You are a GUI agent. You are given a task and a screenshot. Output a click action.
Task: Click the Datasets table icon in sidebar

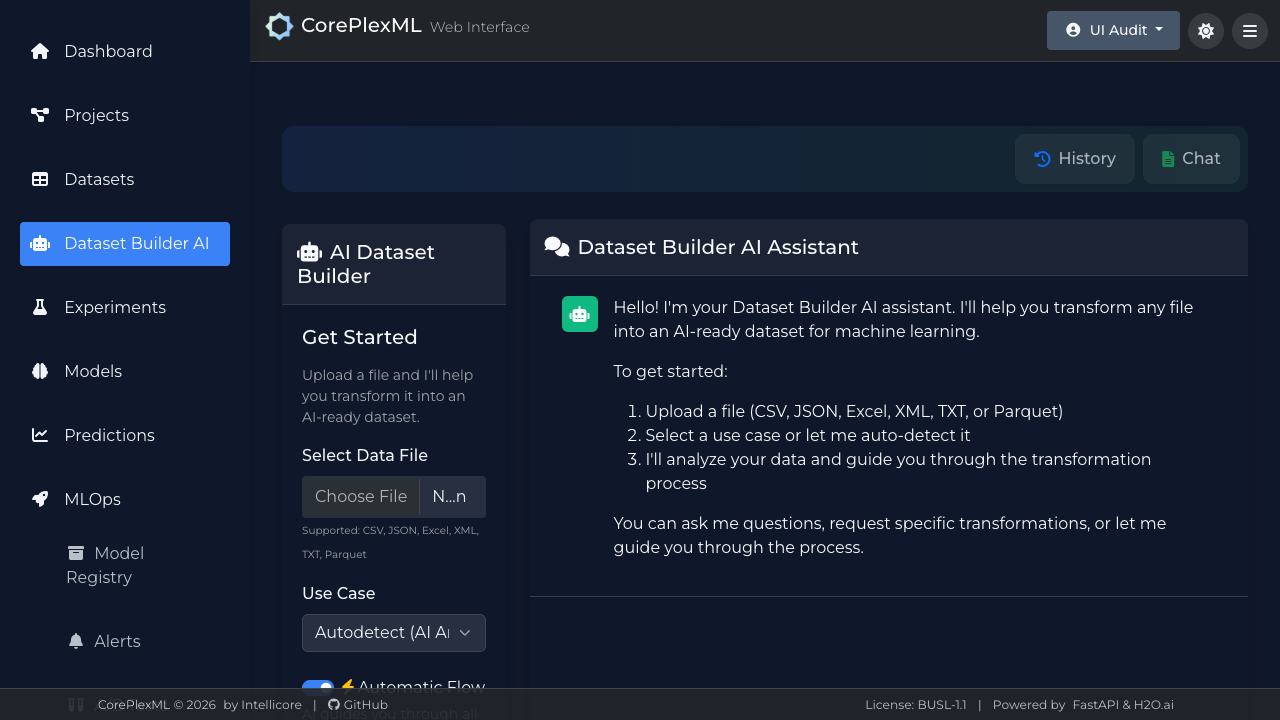[x=40, y=179]
